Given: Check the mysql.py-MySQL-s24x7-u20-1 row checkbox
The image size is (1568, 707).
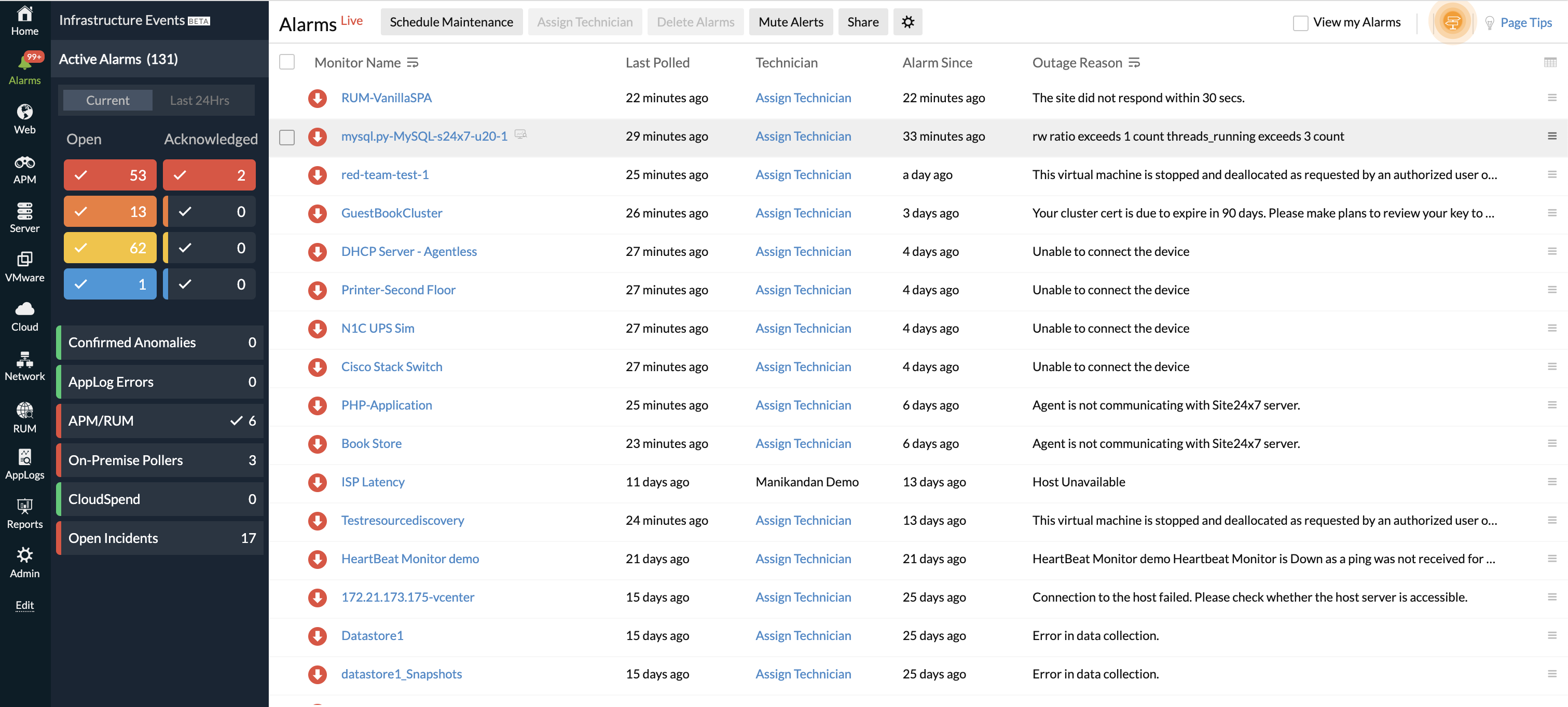Looking at the screenshot, I should point(287,137).
